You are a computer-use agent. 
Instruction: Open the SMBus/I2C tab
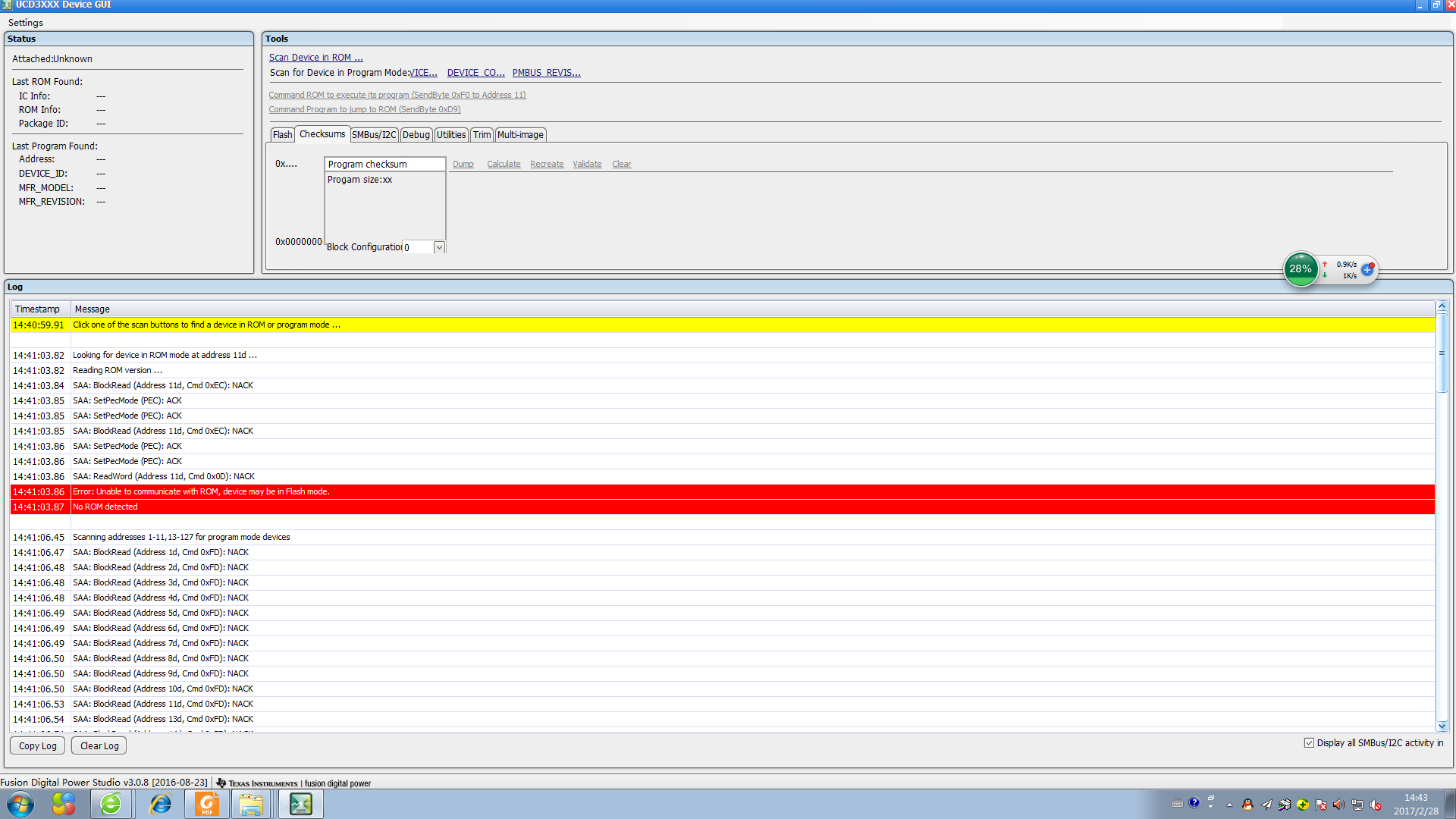point(374,135)
